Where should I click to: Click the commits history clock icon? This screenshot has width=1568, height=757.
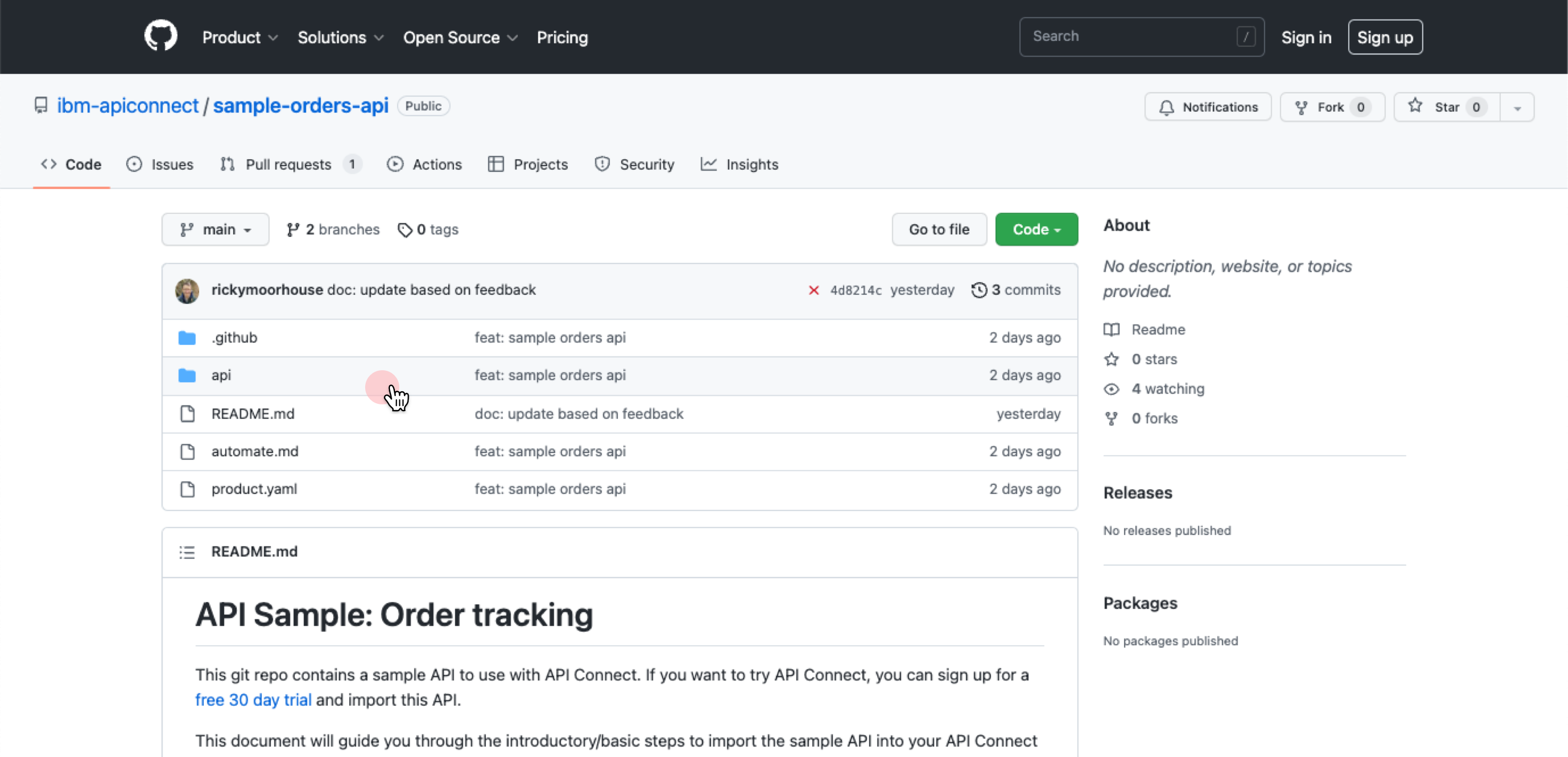click(x=979, y=290)
